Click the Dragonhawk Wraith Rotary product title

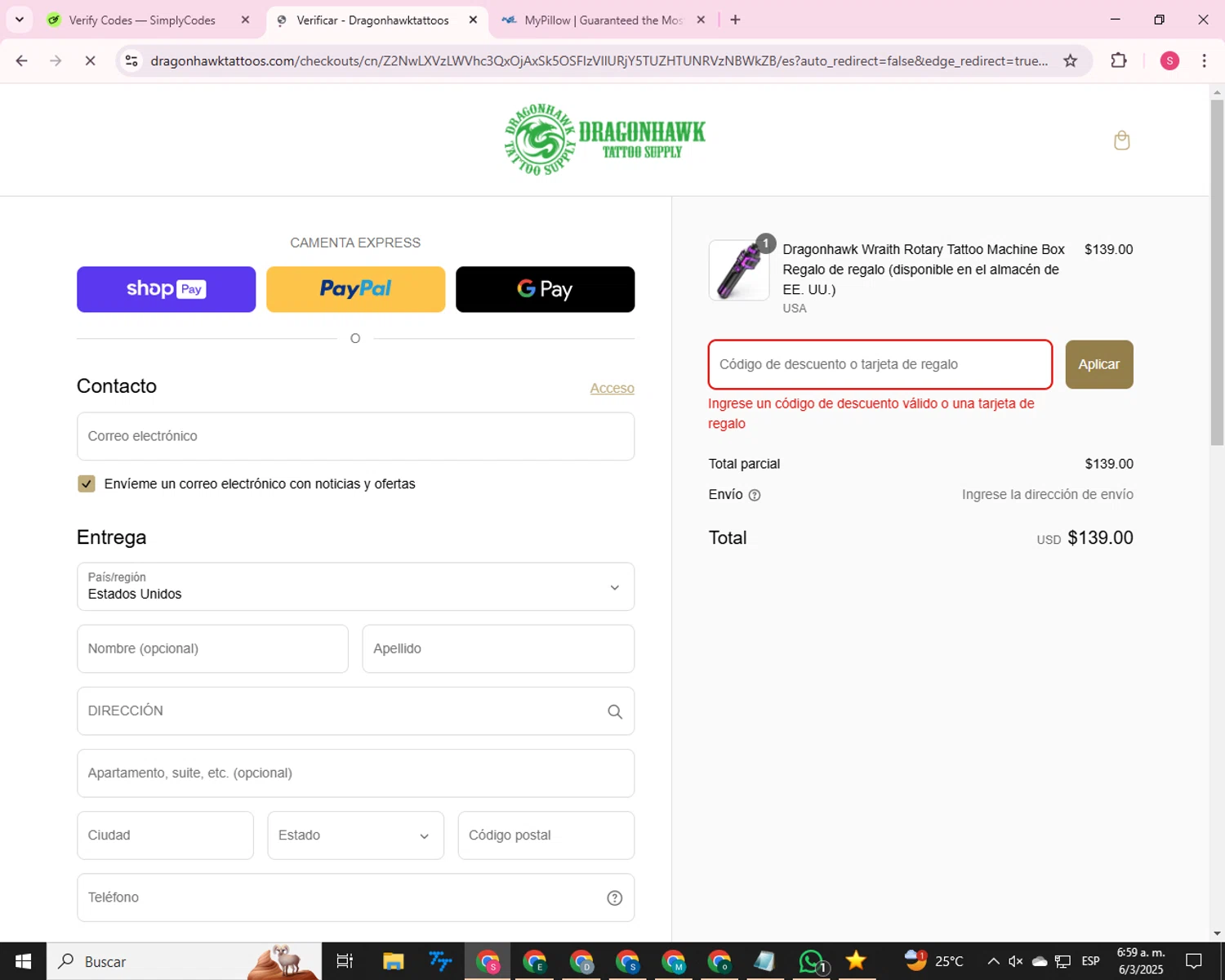point(924,269)
